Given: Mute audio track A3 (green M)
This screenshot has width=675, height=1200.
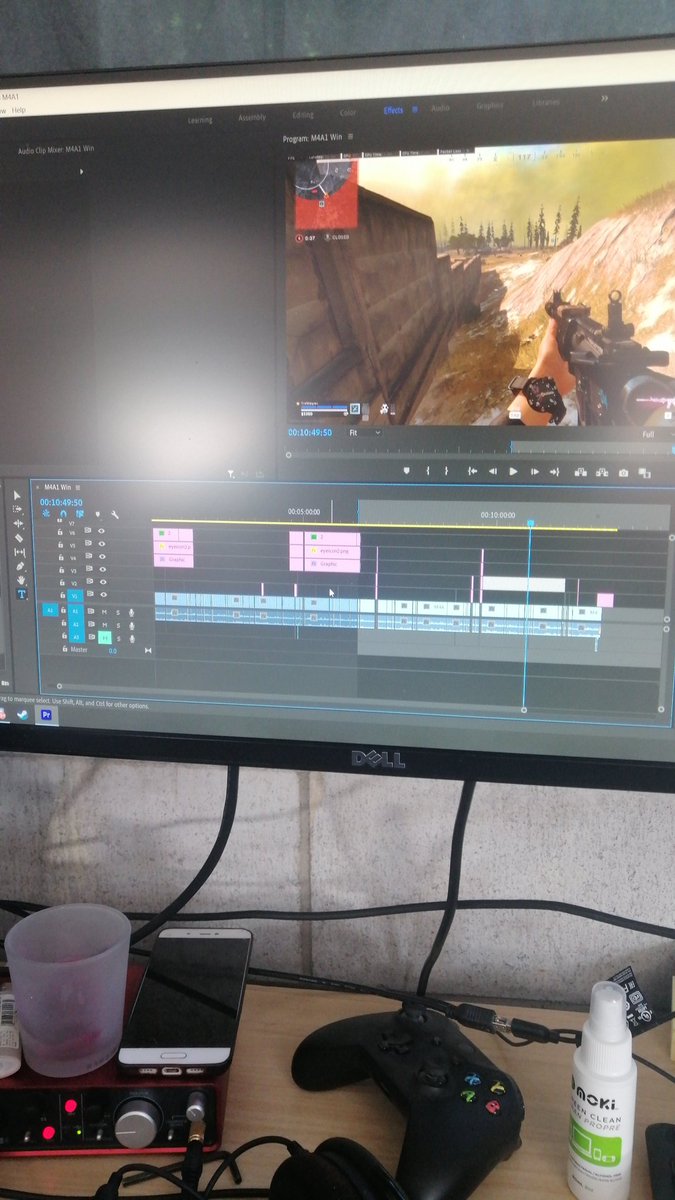Looking at the screenshot, I should coord(104,637).
